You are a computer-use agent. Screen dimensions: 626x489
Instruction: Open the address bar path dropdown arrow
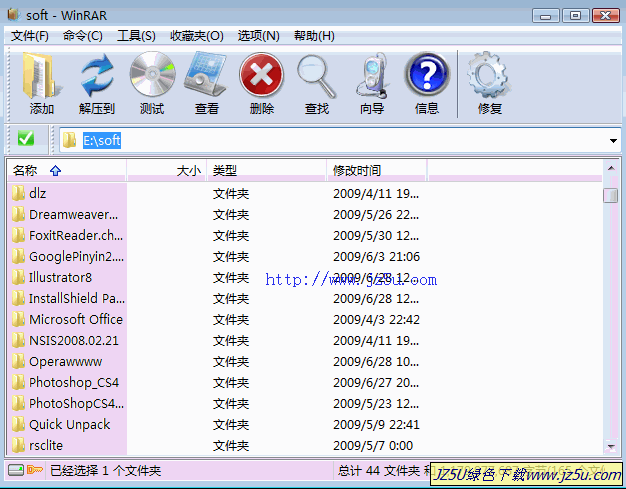613,141
